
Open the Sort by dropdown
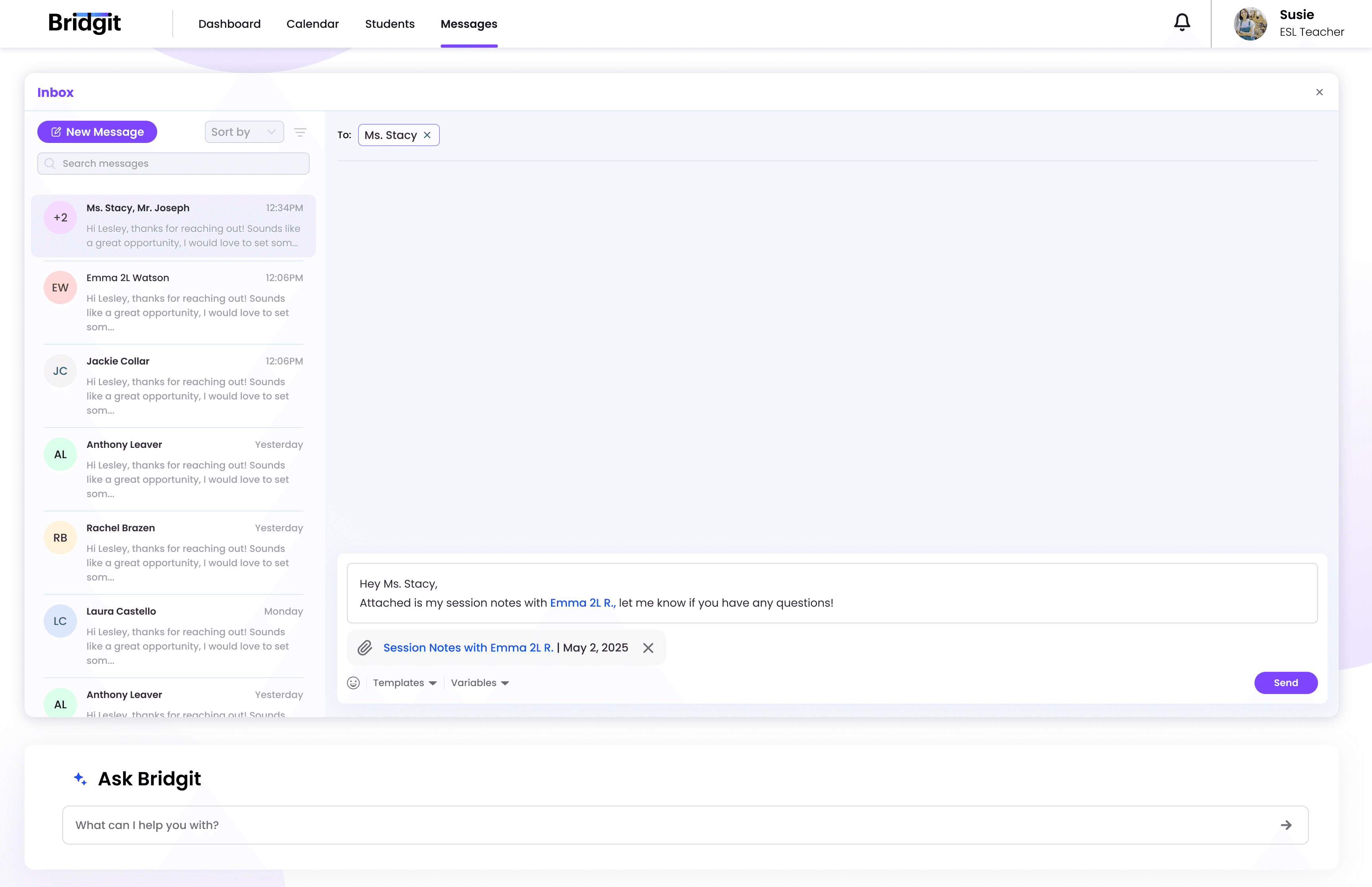click(244, 132)
